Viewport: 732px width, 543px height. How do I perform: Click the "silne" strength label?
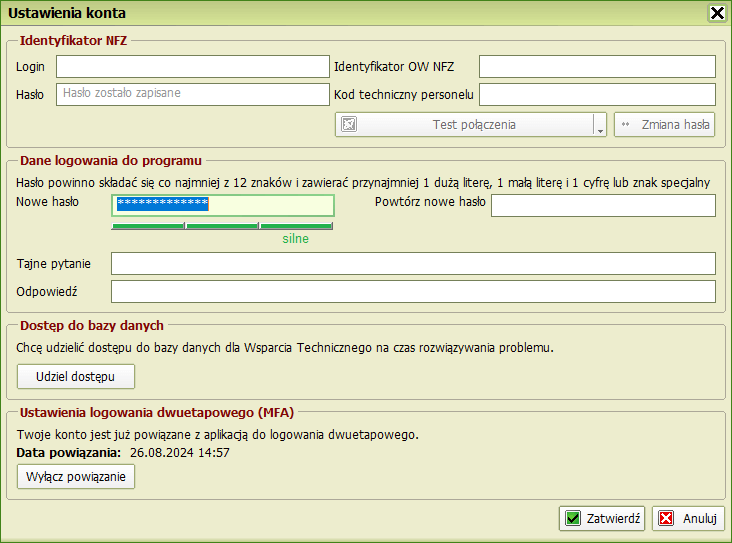[295, 239]
